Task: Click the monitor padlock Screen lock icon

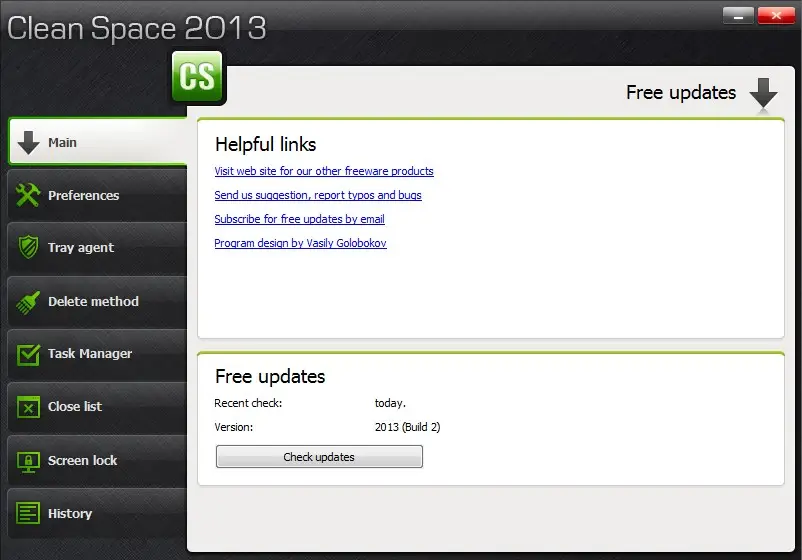Action: click(28, 461)
